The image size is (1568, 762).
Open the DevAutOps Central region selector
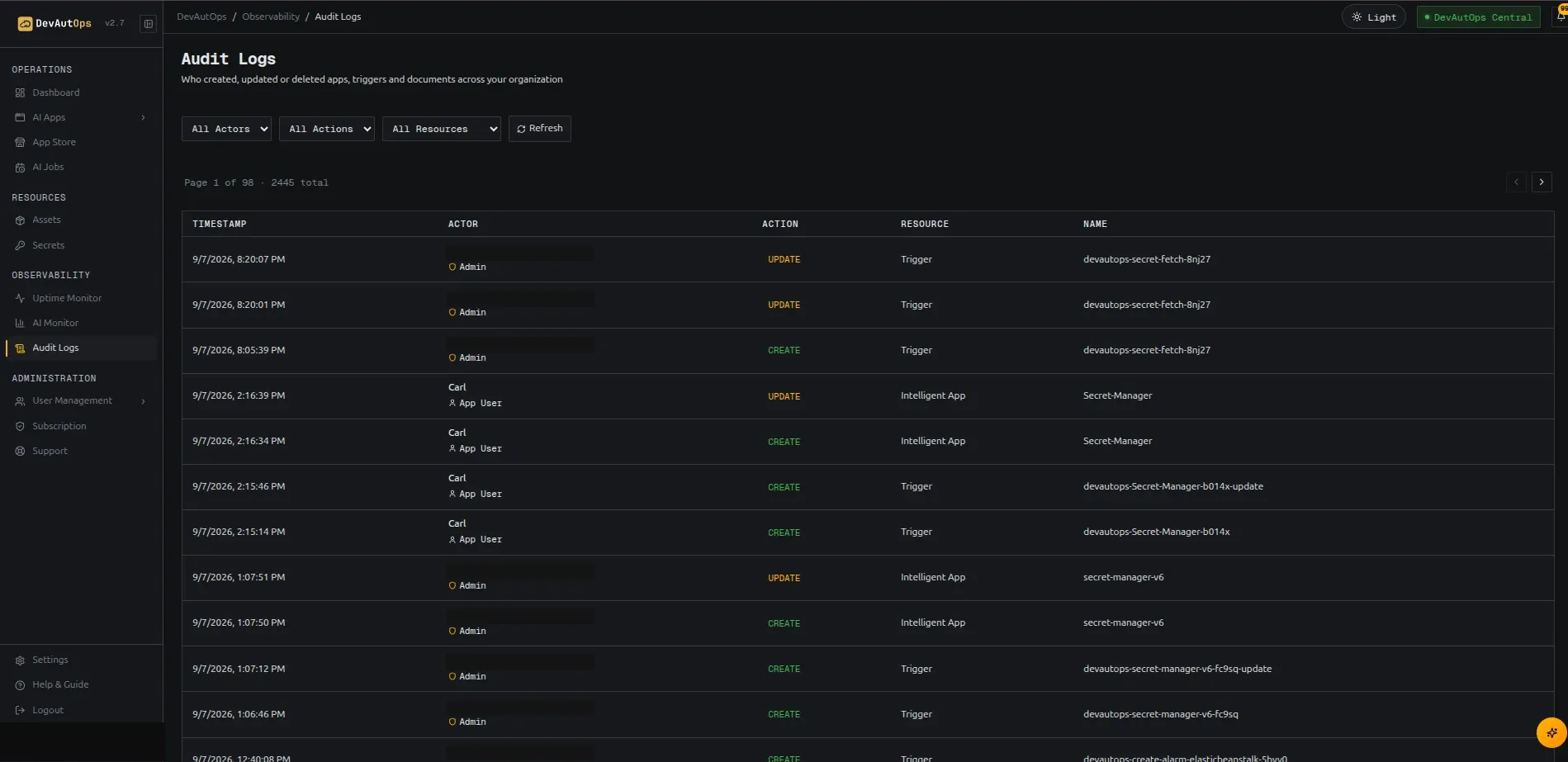point(1478,17)
